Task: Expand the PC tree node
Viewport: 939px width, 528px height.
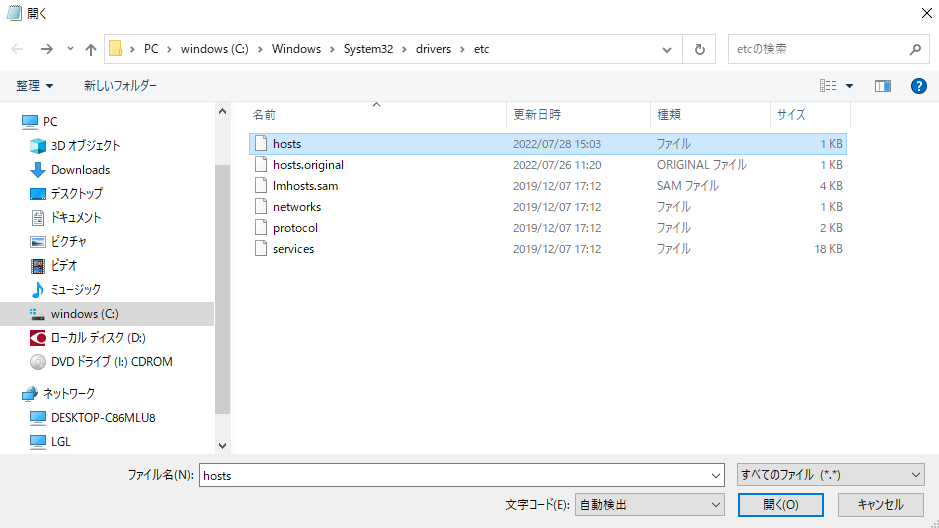Action: pos(10,122)
